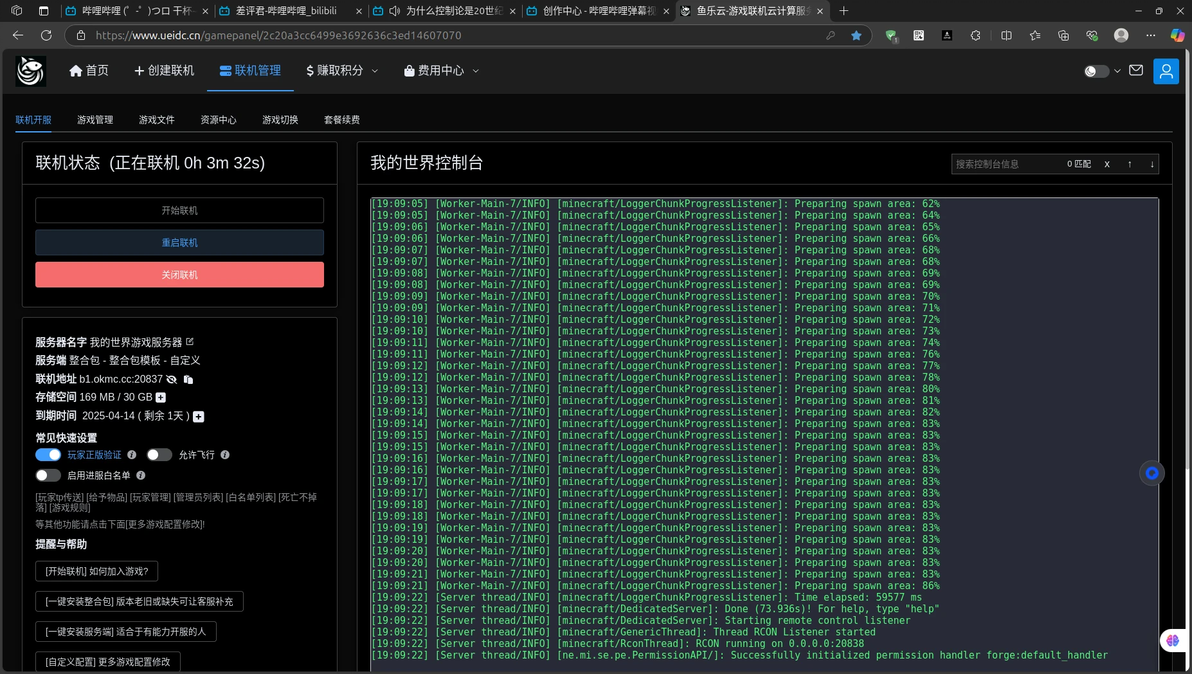1192x674 pixels.
Task: Open browser profile avatar
Action: [1121, 36]
